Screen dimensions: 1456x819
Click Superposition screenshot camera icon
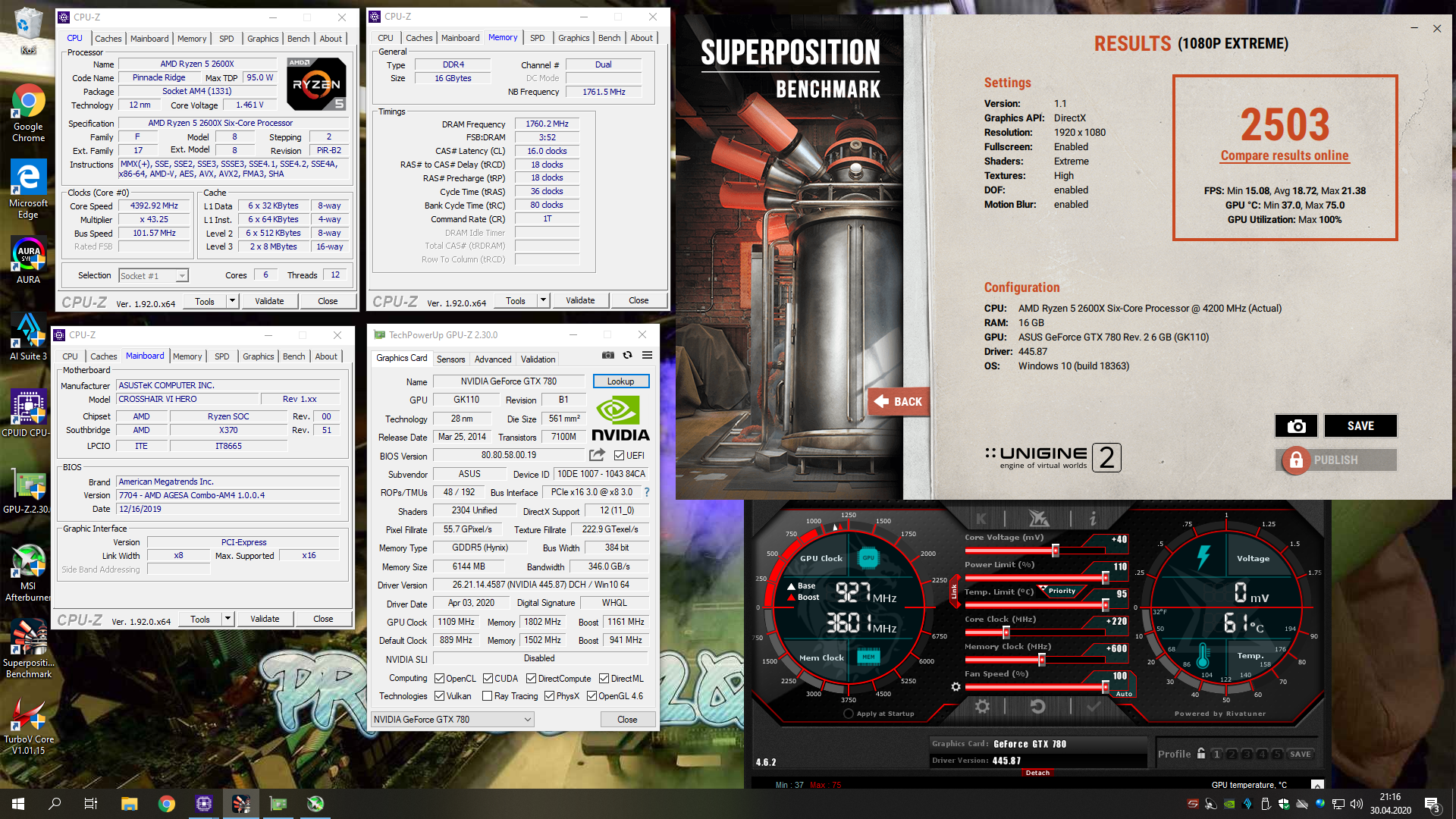[1296, 426]
